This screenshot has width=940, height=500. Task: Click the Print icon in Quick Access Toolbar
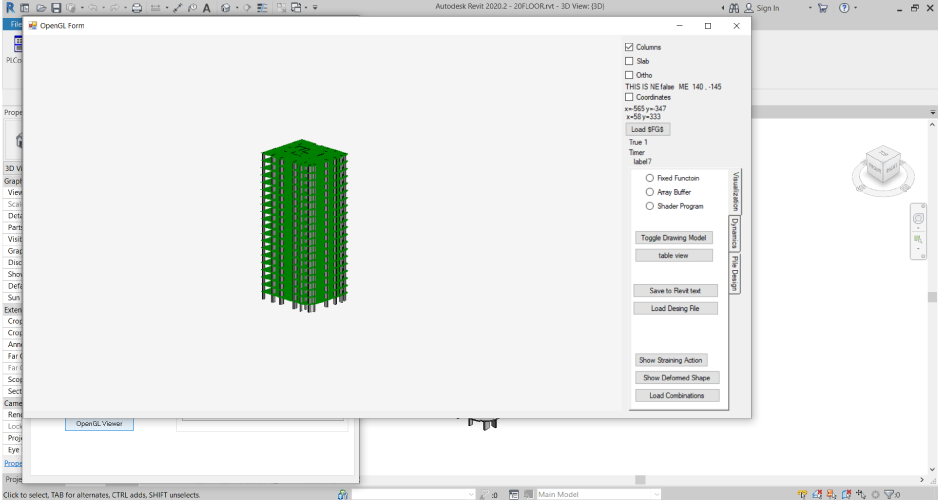click(x=137, y=8)
